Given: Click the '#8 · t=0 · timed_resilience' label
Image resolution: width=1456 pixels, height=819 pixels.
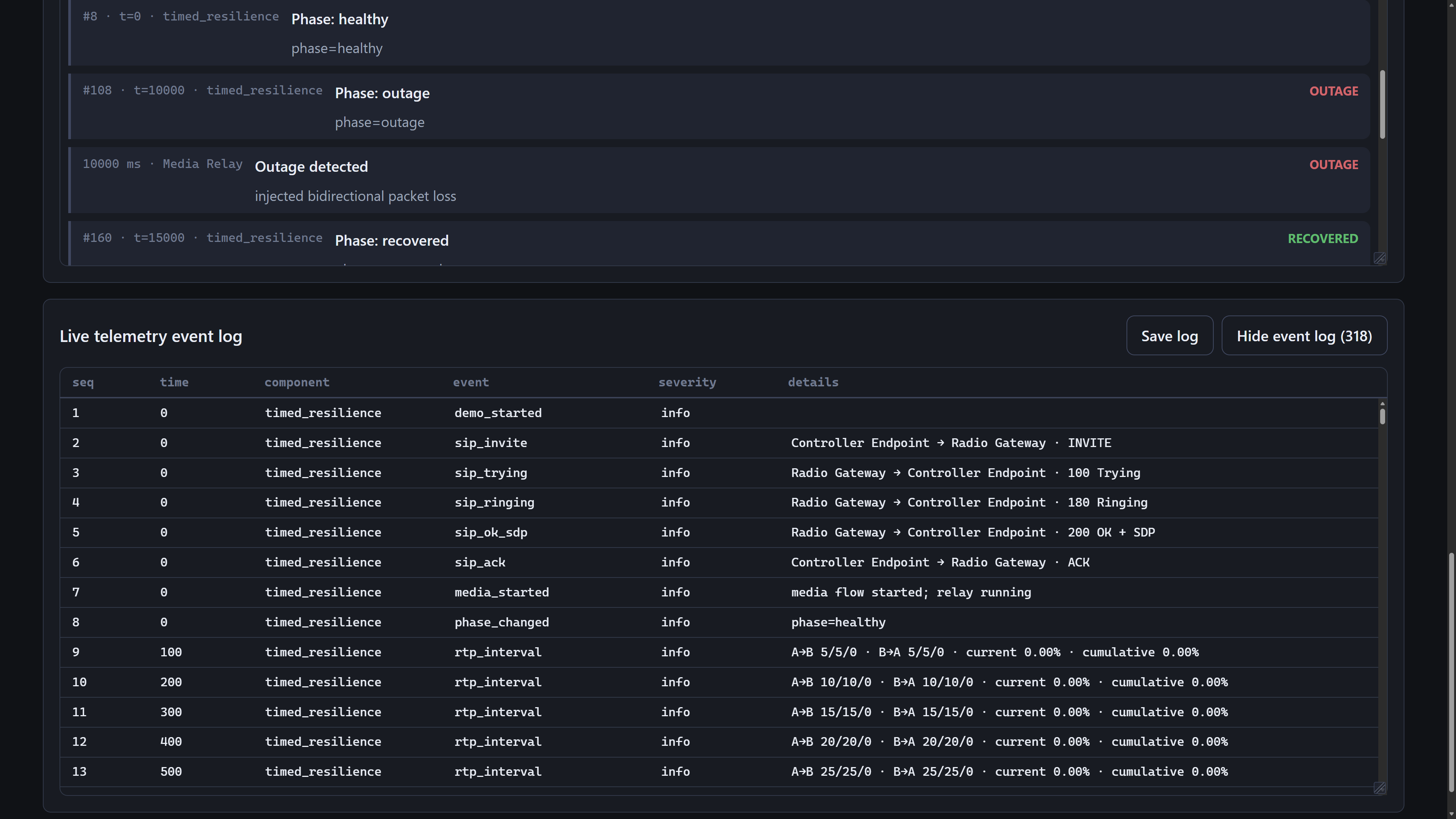Looking at the screenshot, I should [181, 16].
